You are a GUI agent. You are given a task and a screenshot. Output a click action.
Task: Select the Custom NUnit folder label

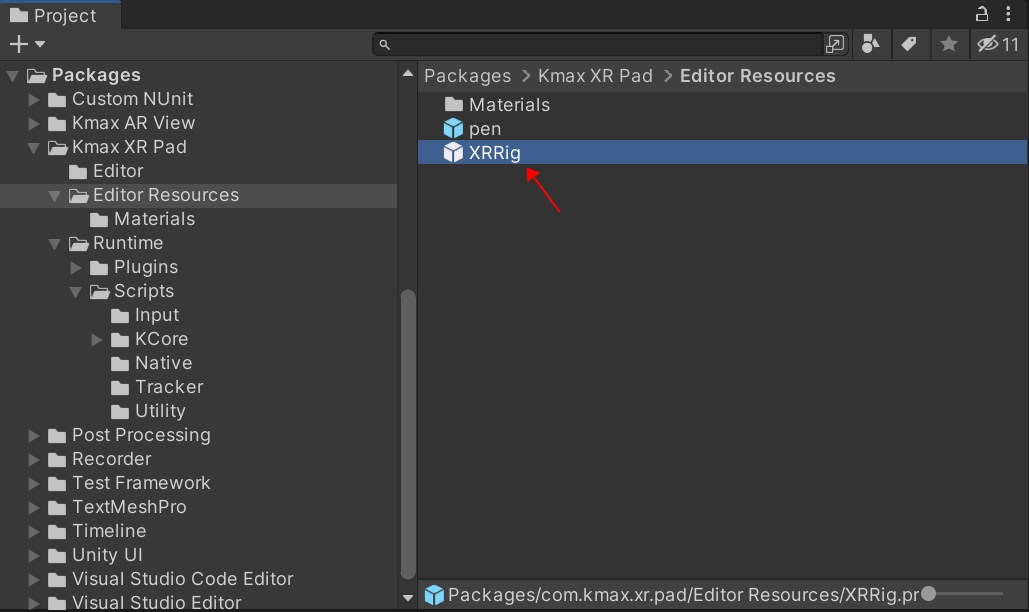point(132,99)
